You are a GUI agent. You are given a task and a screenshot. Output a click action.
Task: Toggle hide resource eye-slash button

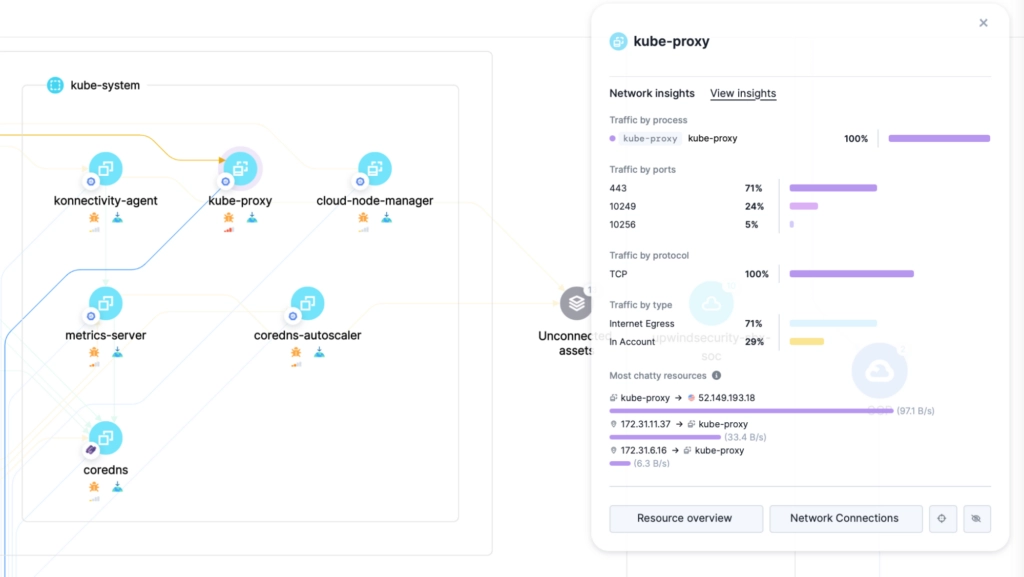pyautogui.click(x=976, y=518)
